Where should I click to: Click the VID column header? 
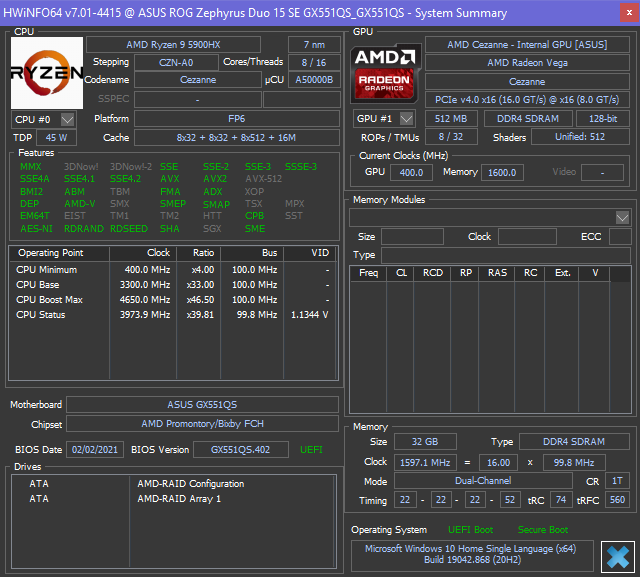click(x=310, y=253)
